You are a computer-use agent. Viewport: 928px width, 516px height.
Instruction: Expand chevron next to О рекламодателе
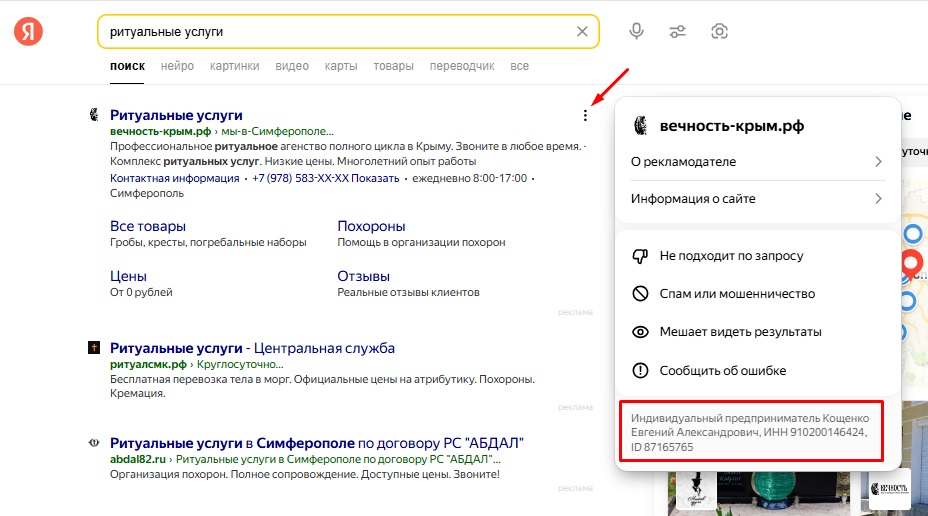878,162
